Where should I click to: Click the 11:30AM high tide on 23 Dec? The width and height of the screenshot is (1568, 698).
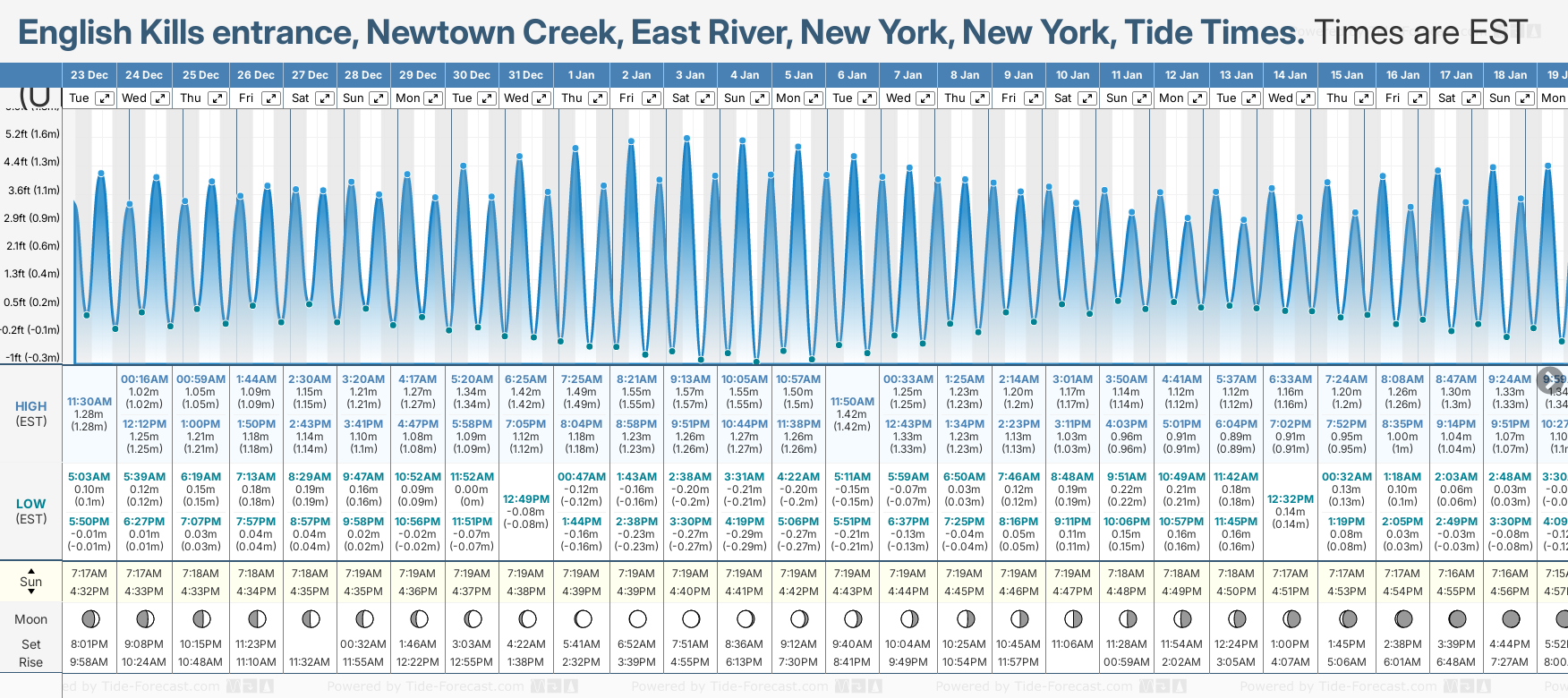pyautogui.click(x=89, y=402)
